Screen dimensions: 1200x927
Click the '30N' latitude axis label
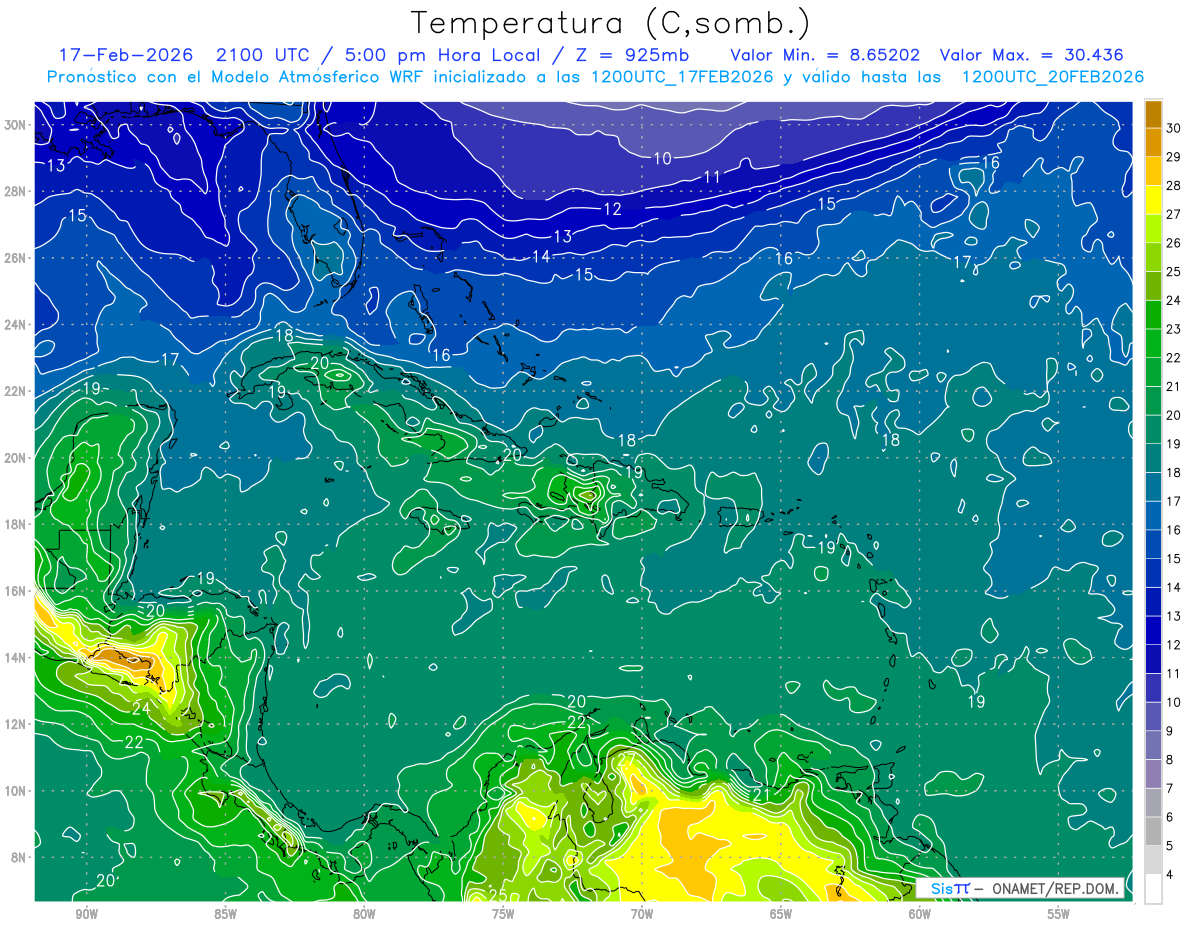15,125
